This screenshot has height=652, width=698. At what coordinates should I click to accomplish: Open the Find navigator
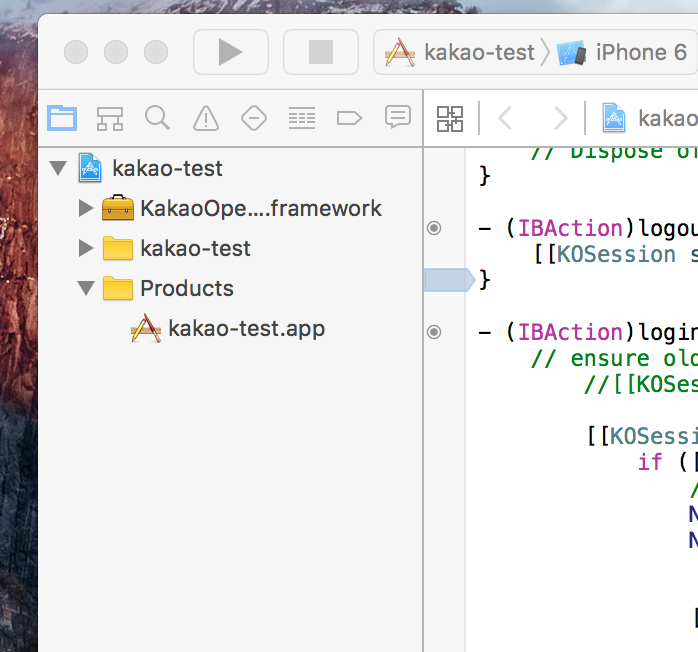(x=157, y=118)
